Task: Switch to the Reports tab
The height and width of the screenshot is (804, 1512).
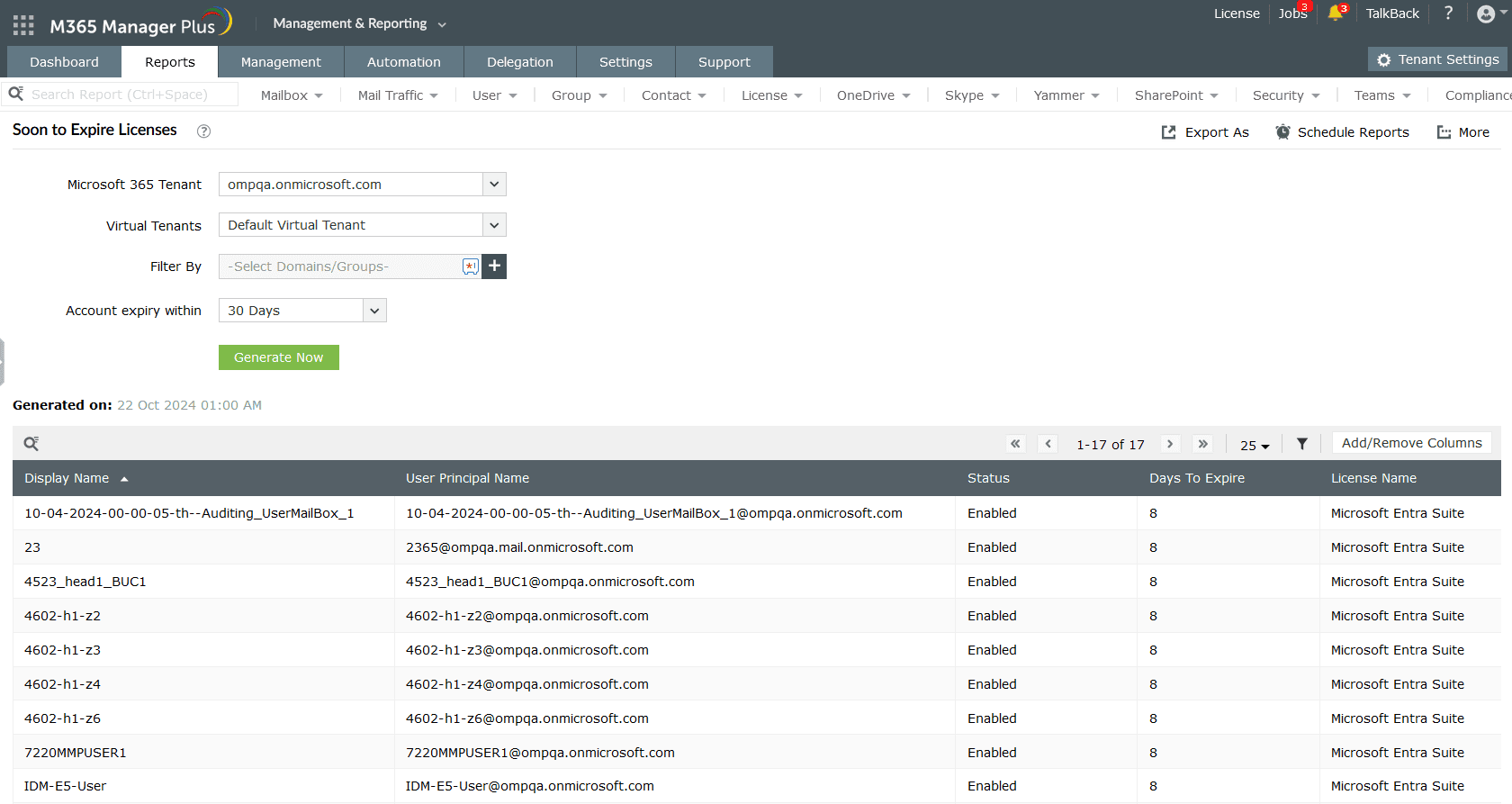Action: click(170, 62)
